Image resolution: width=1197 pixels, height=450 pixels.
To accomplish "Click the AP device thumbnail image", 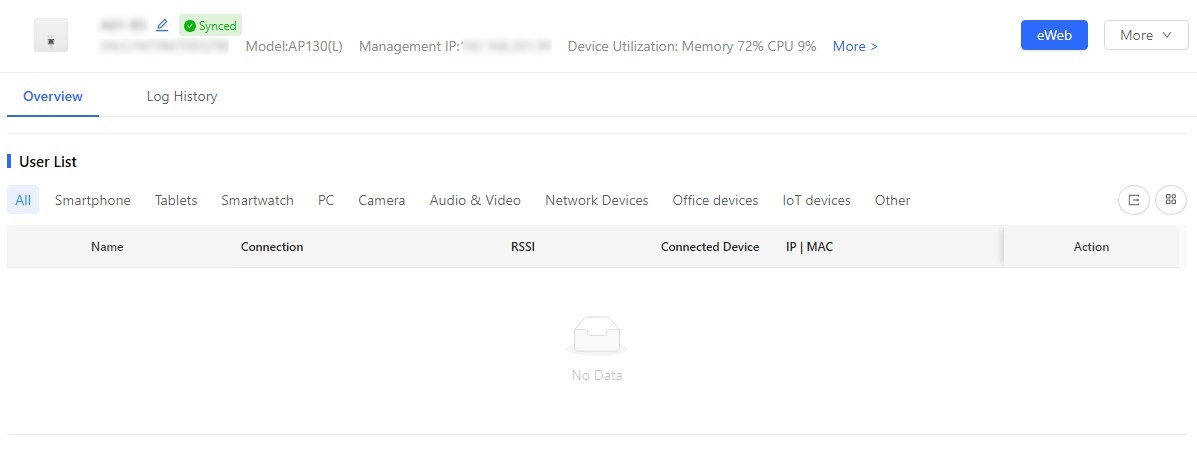I will coord(51,35).
